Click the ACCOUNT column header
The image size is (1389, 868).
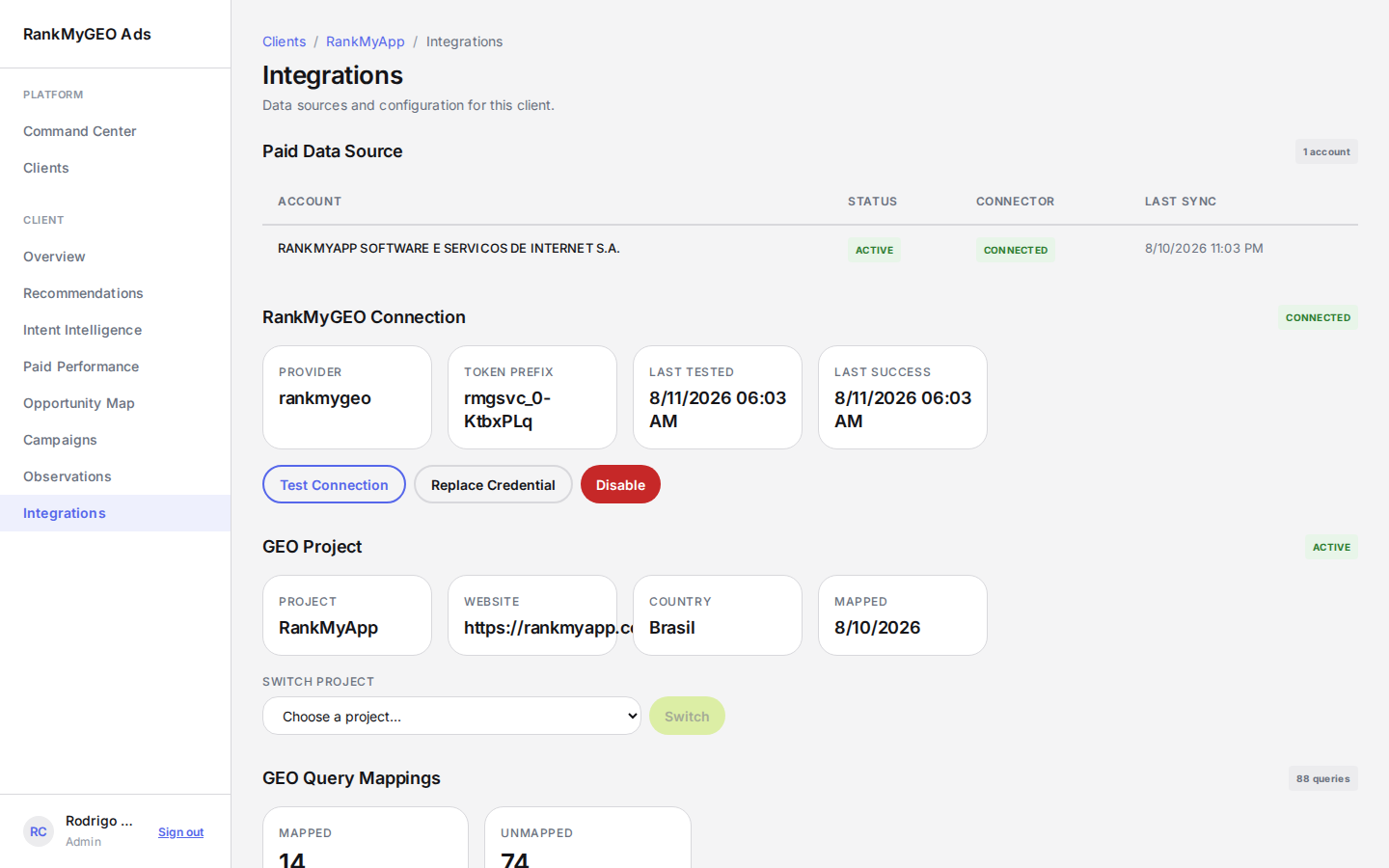(x=310, y=202)
